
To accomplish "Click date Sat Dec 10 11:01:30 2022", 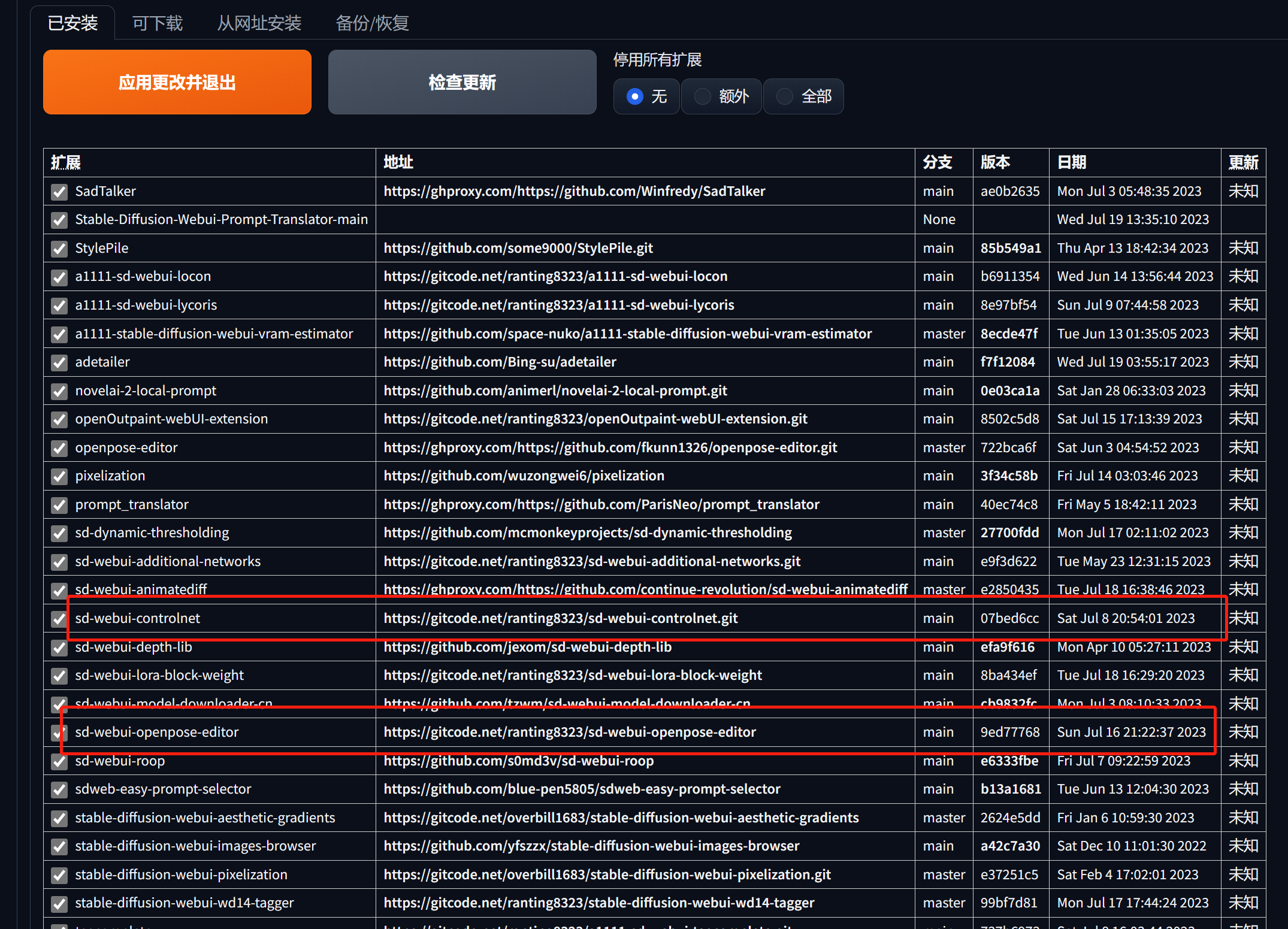I will pyautogui.click(x=1132, y=846).
